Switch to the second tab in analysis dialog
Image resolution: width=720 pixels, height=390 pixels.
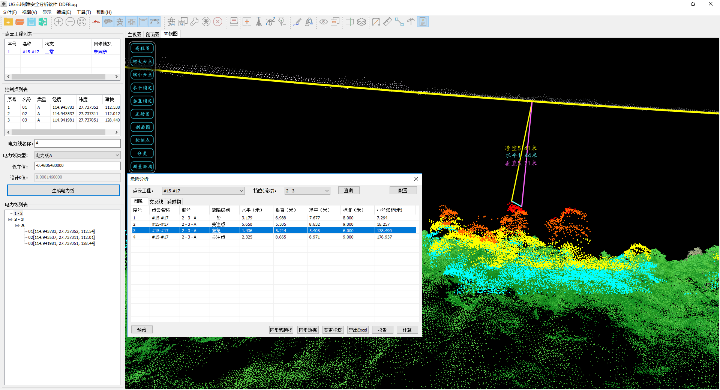click(156, 201)
